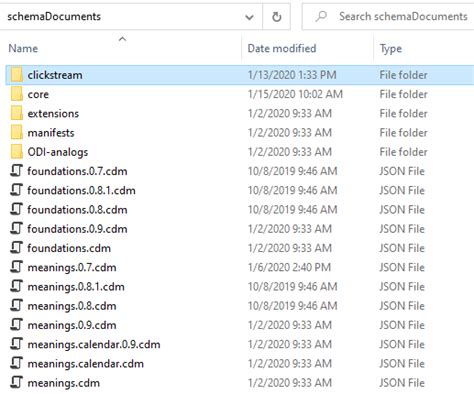The height and width of the screenshot is (394, 474).
Task: Click the extensions folder icon
Action: [x=17, y=113]
